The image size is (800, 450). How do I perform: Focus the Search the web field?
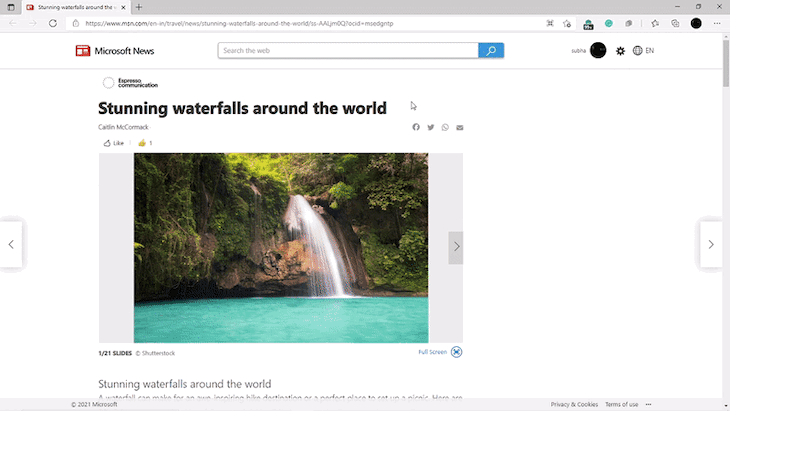[348, 51]
